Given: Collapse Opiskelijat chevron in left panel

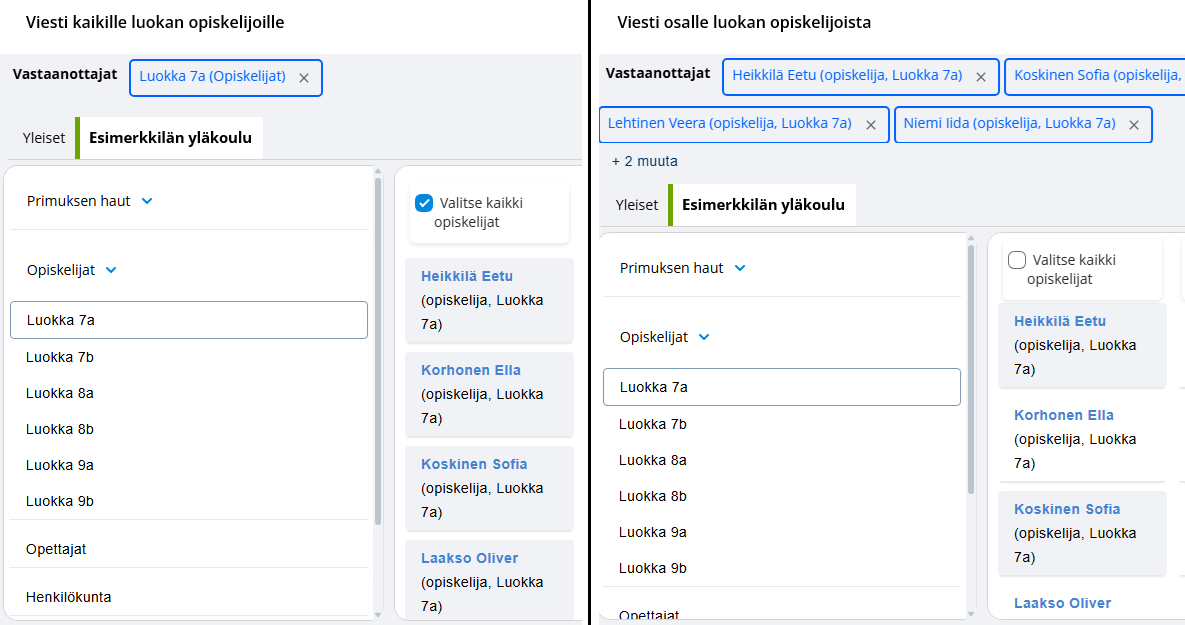Looking at the screenshot, I should coord(111,270).
